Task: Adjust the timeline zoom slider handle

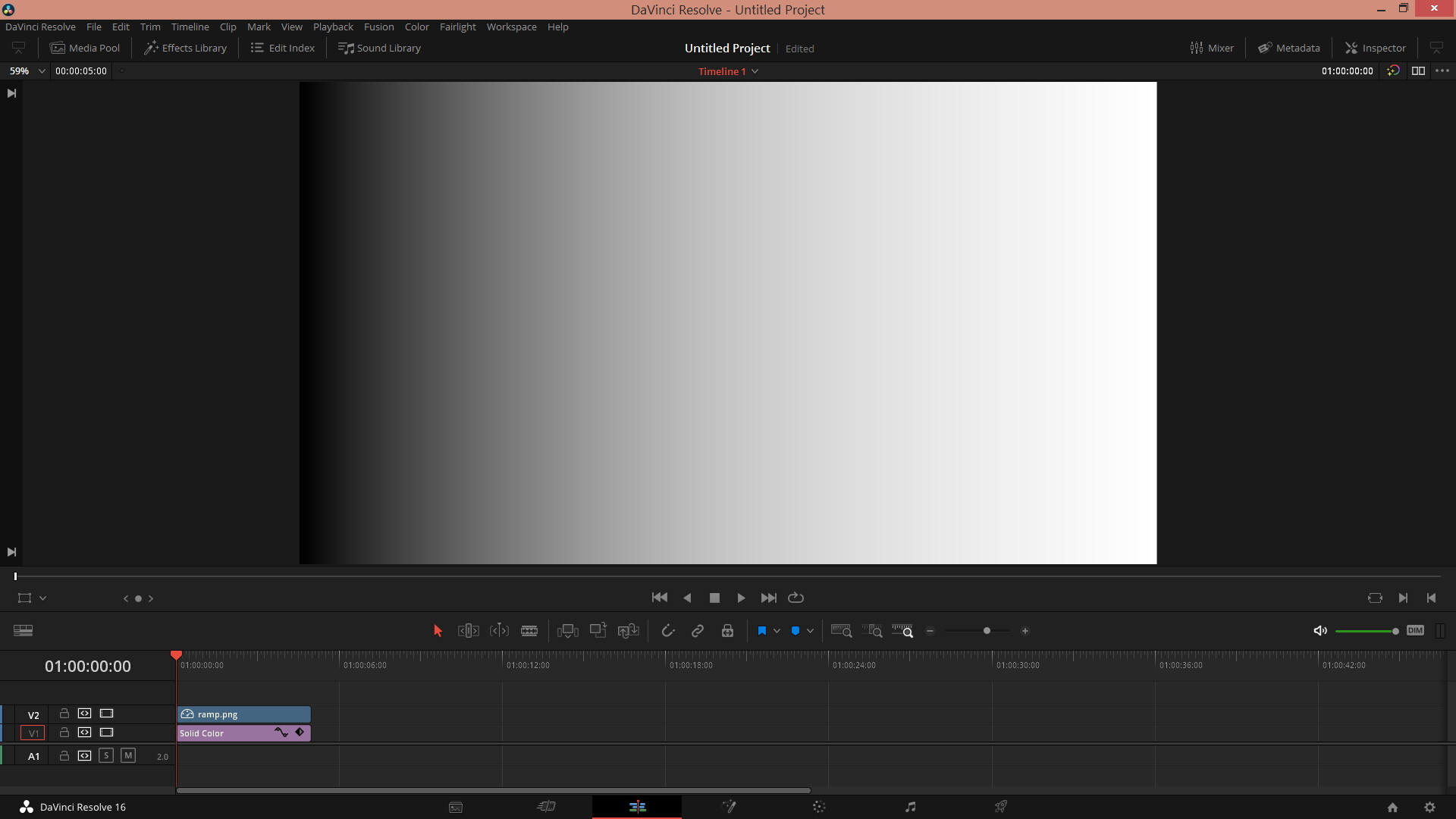Action: [987, 631]
